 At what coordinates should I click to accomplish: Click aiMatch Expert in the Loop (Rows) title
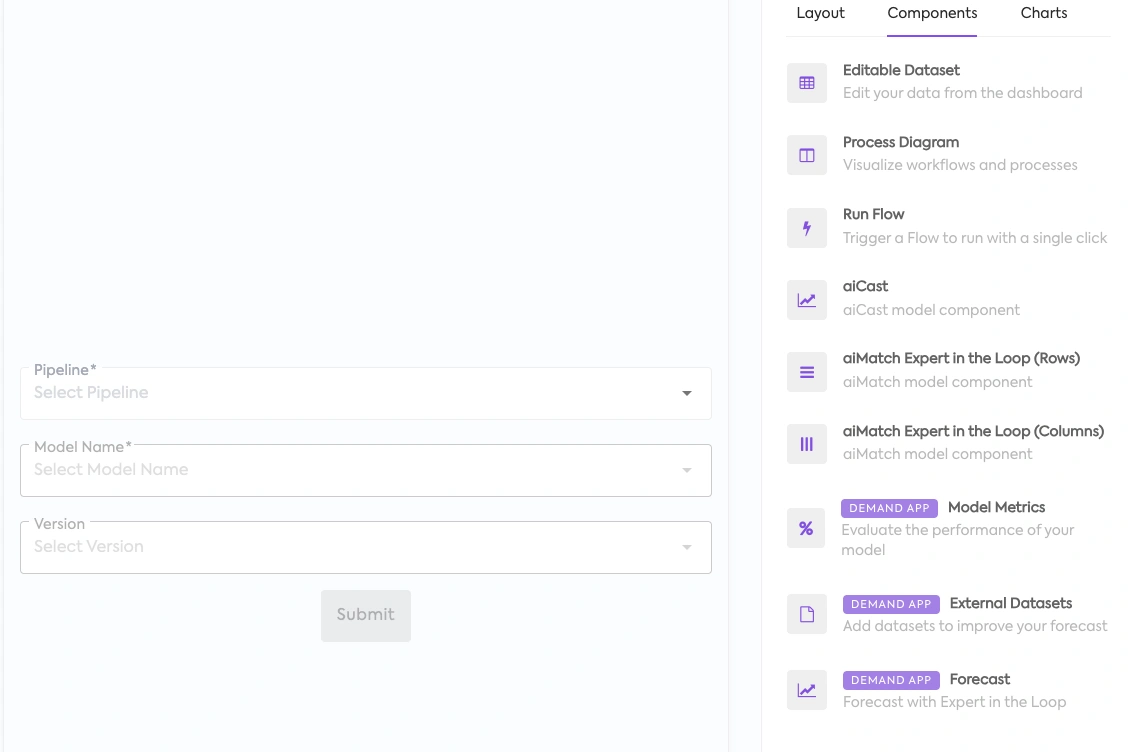(961, 359)
